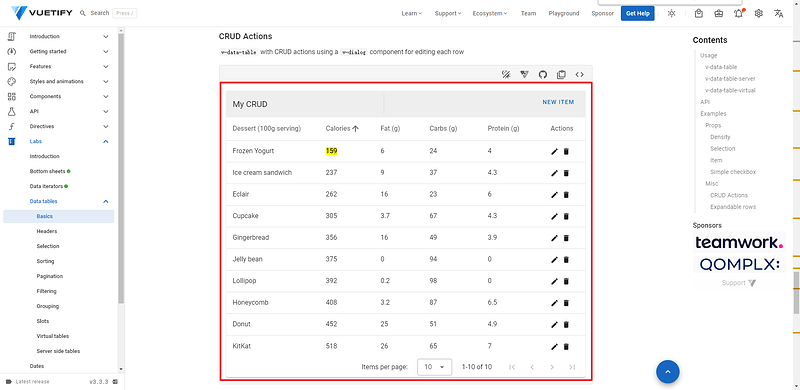The height and width of the screenshot is (390, 800).
Task: Click the NEW ITEM button
Action: click(558, 102)
